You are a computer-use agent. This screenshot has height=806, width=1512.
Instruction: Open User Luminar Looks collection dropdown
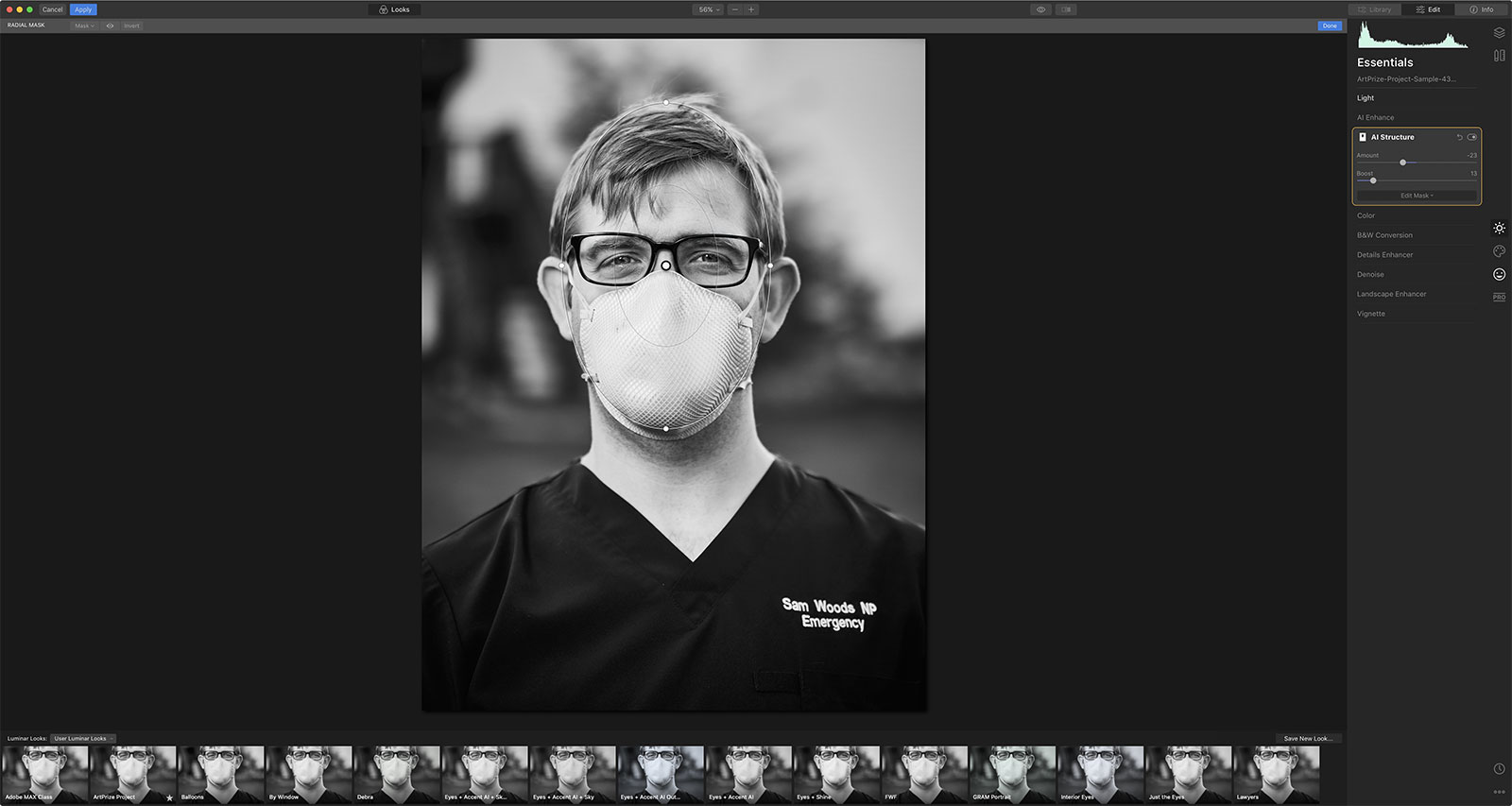tap(83, 738)
